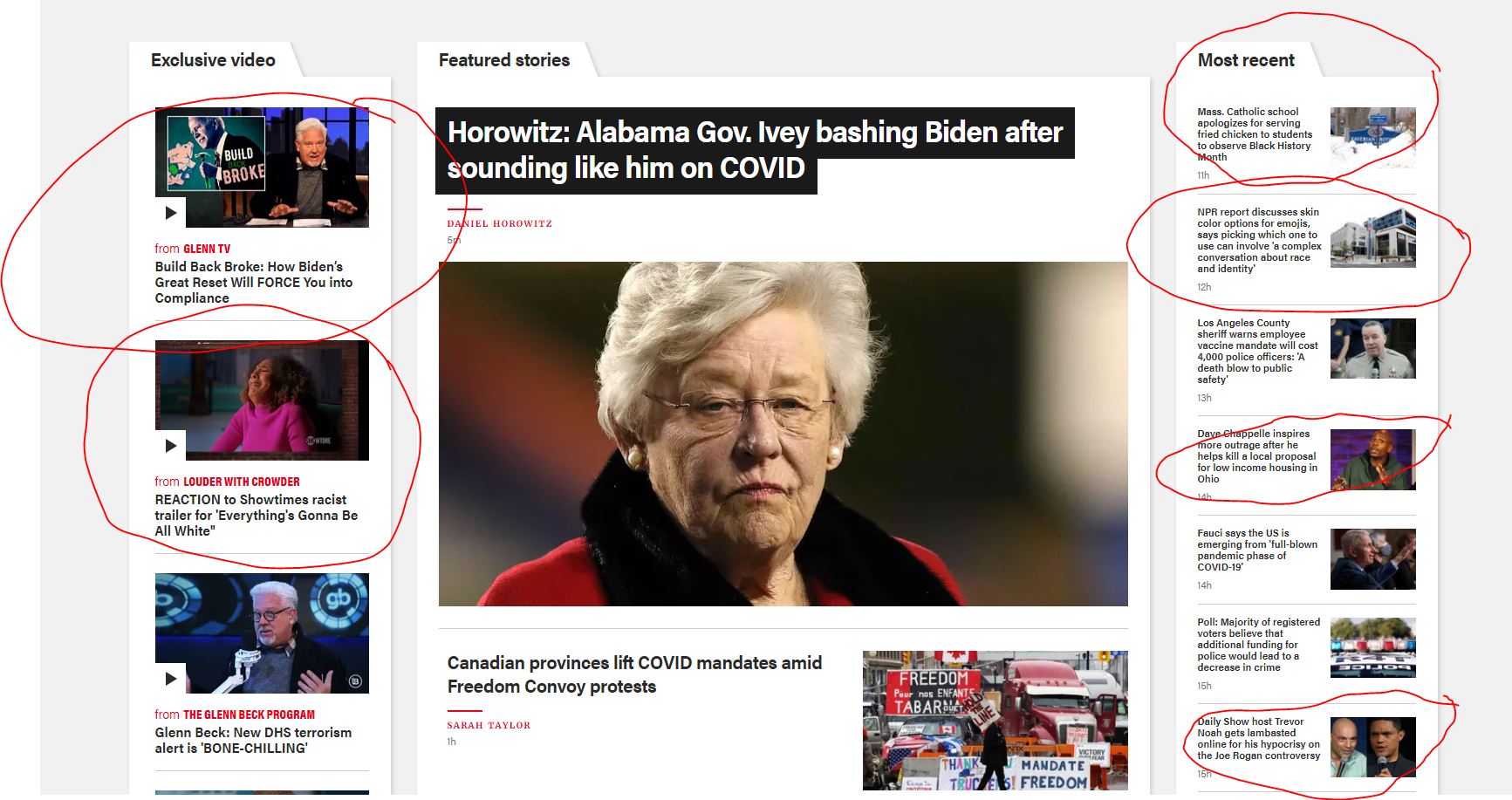Open the Glenn TV source link
Viewport: 1512px width, 800px height.
point(207,249)
